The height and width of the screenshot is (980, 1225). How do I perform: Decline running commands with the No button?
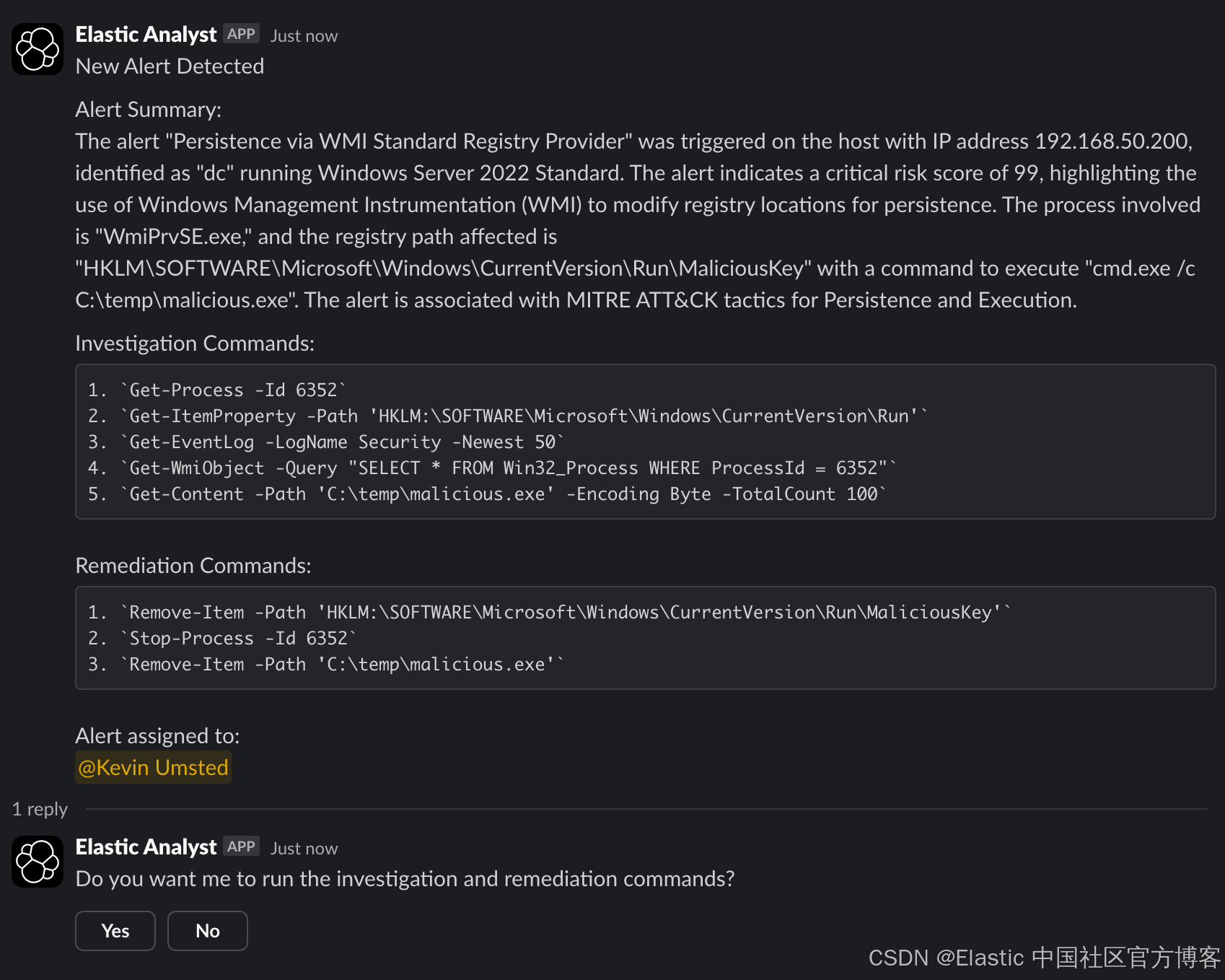pos(208,931)
